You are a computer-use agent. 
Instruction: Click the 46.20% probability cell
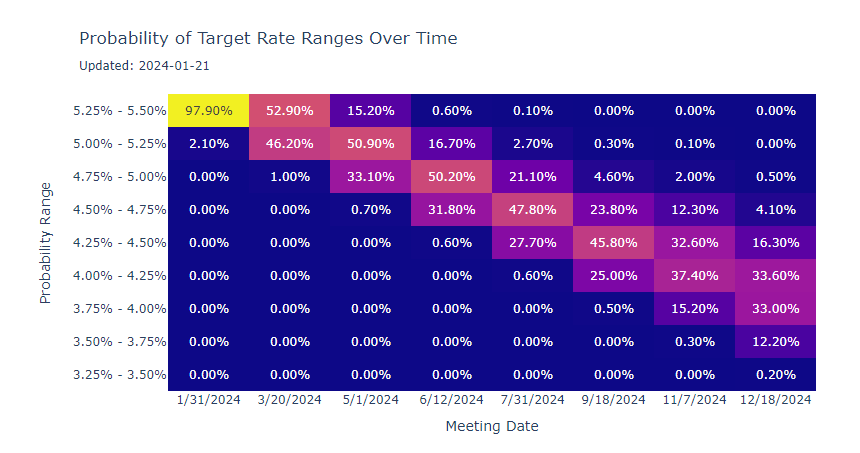tap(290, 144)
